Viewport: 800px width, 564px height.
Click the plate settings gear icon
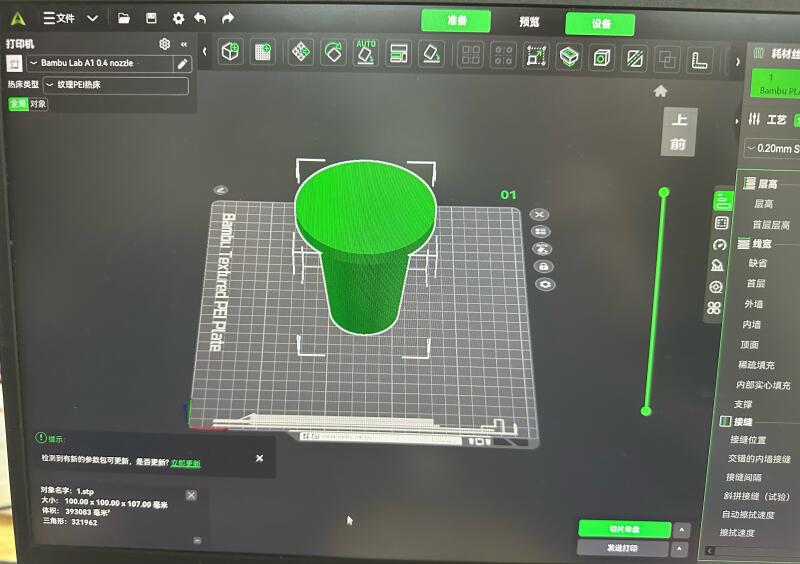click(545, 284)
